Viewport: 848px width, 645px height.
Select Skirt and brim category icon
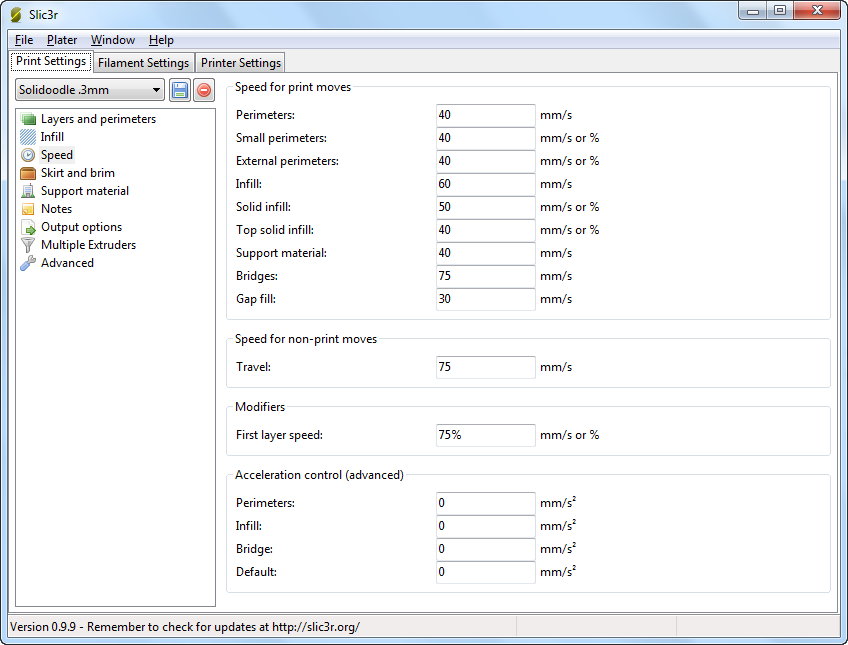coord(28,173)
